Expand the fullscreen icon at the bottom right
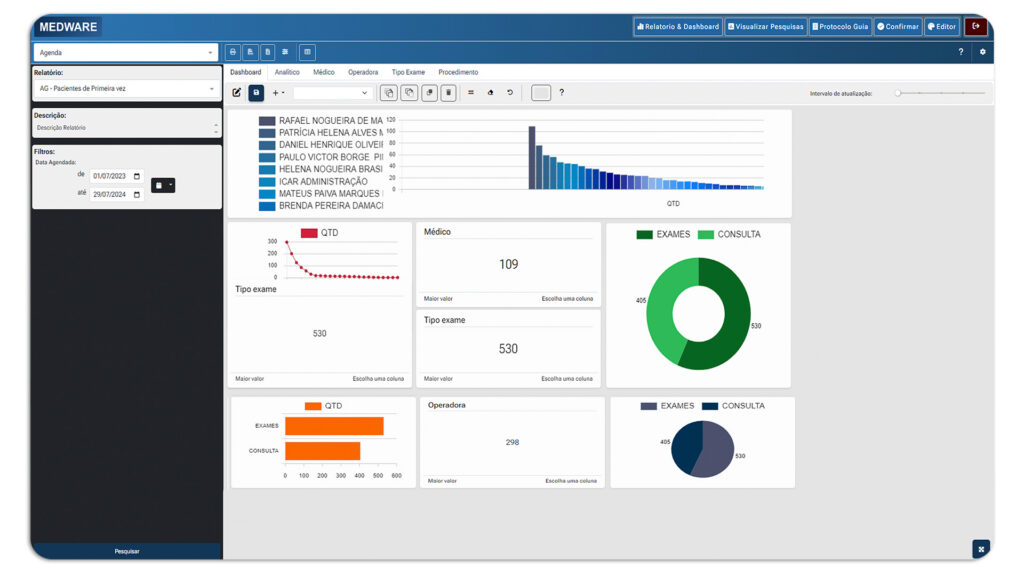 981,549
